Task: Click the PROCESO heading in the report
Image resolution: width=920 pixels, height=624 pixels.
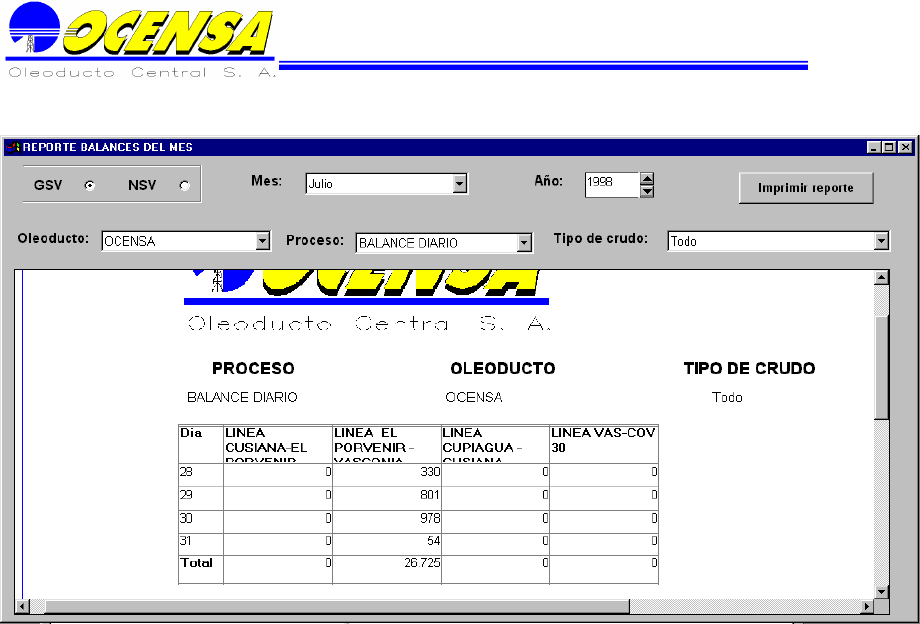Action: (253, 368)
